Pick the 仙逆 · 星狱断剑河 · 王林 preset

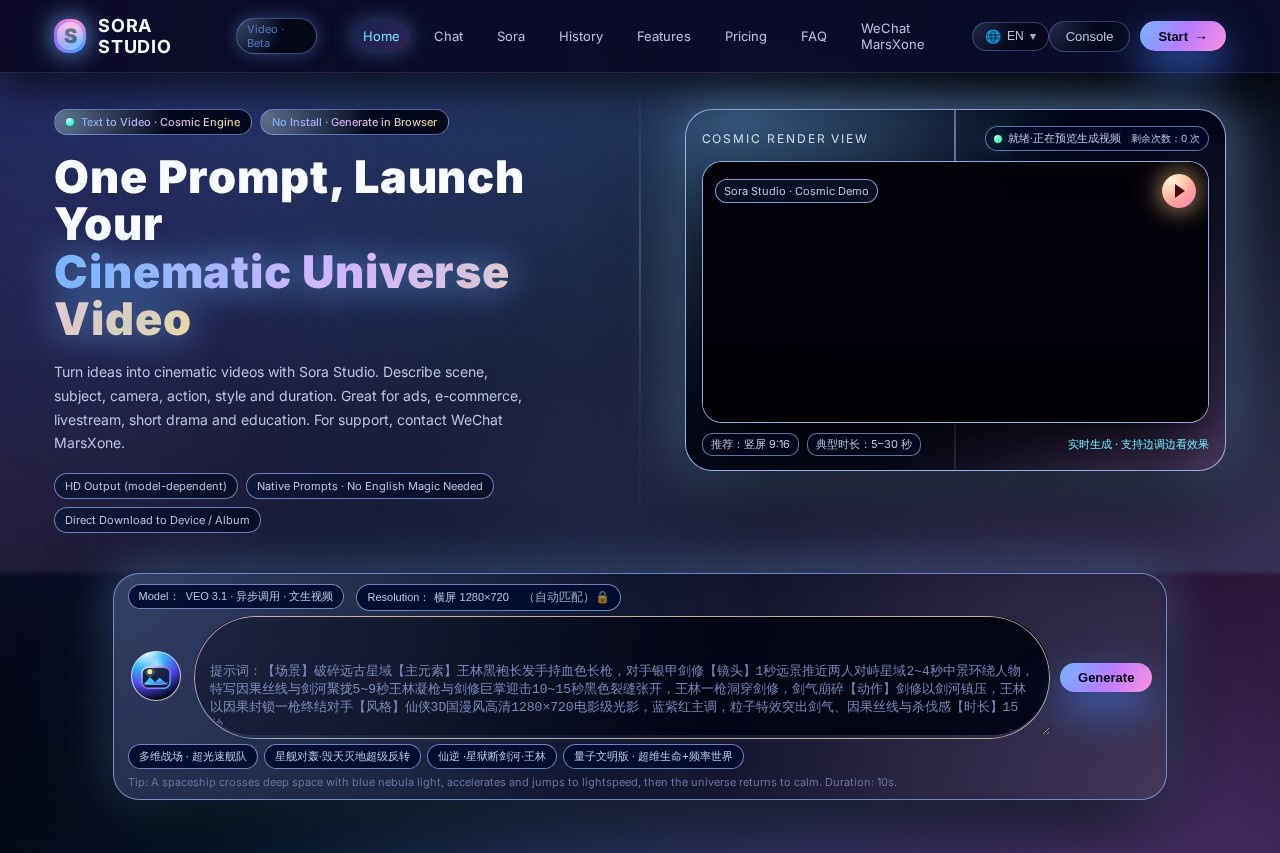pos(491,756)
